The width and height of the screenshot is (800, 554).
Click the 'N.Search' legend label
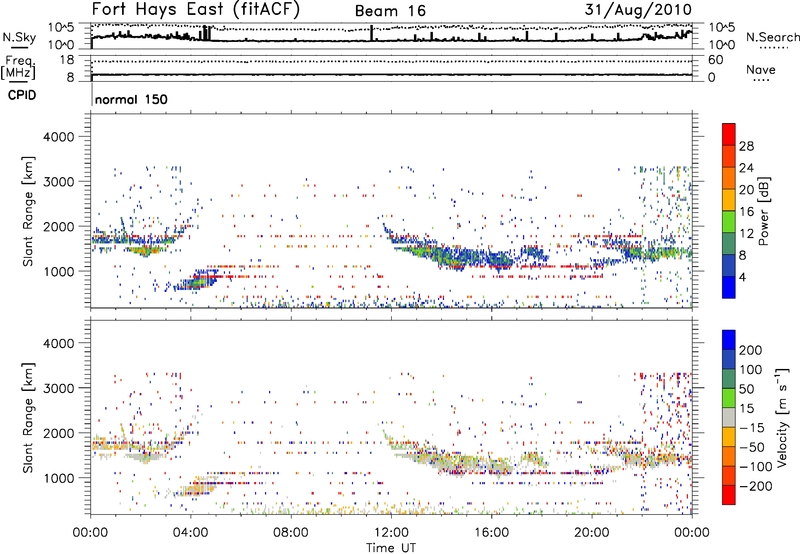tap(772, 37)
